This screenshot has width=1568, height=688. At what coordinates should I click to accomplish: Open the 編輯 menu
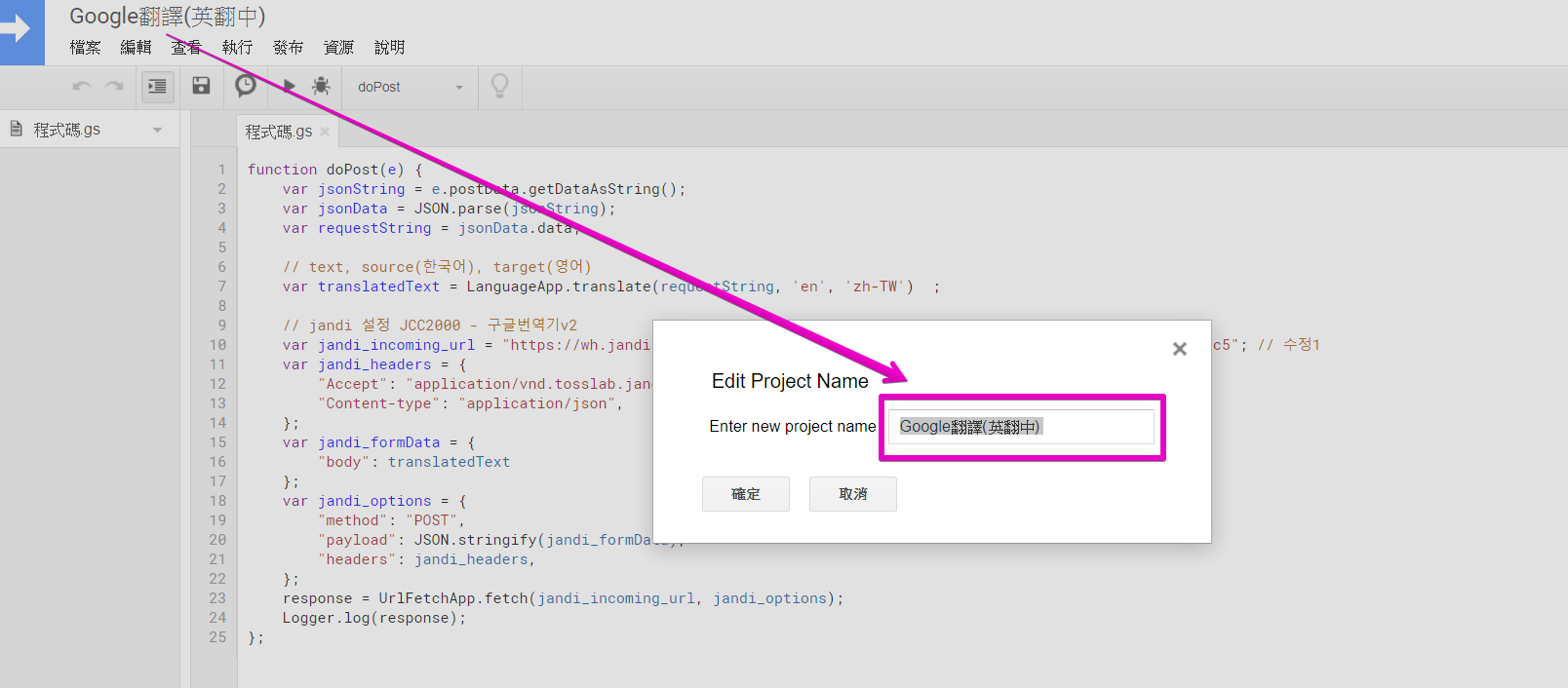click(x=137, y=47)
